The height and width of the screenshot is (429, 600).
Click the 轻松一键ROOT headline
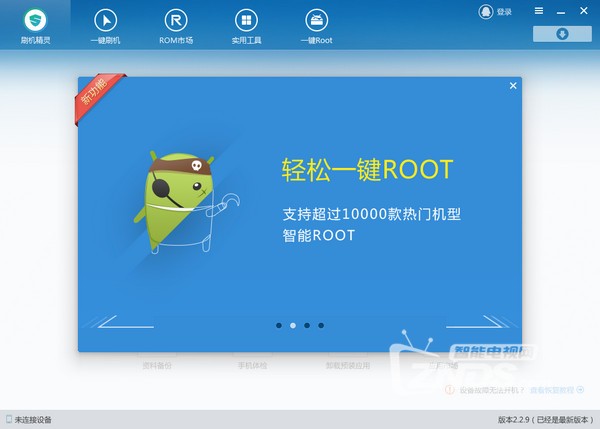click(x=367, y=170)
